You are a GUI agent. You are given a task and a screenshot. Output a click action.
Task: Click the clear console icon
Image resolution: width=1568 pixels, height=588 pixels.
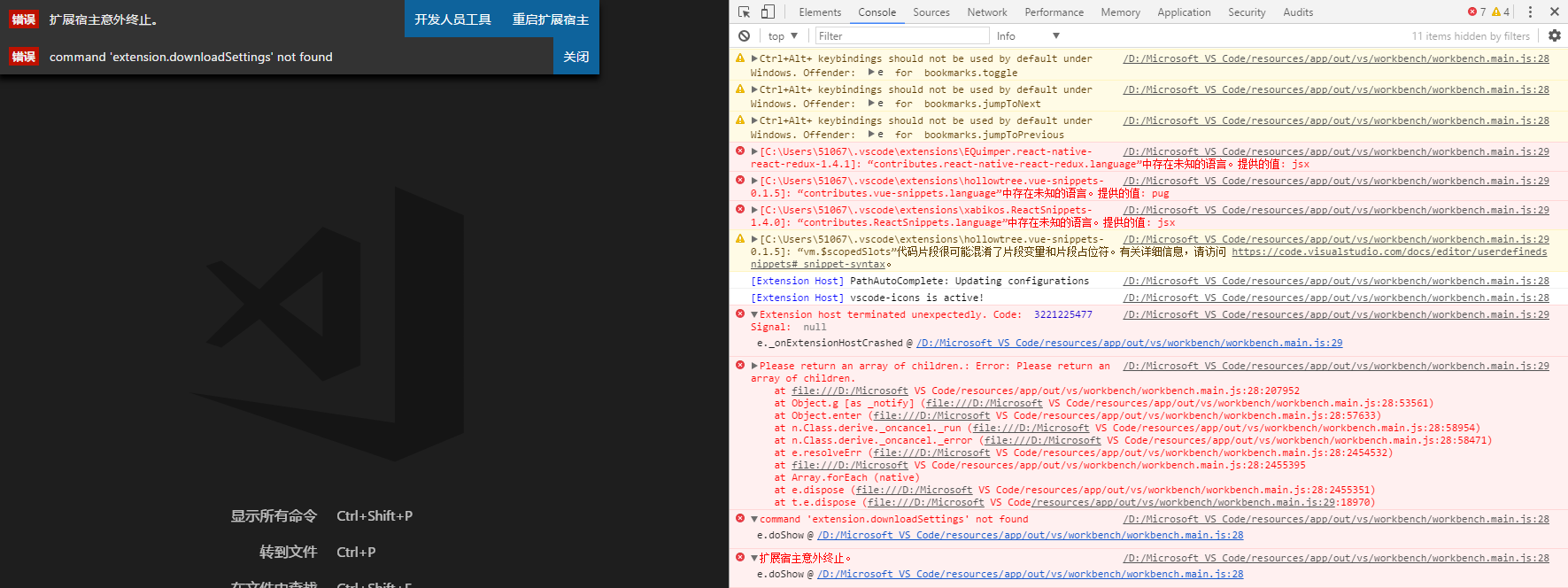pyautogui.click(x=744, y=35)
